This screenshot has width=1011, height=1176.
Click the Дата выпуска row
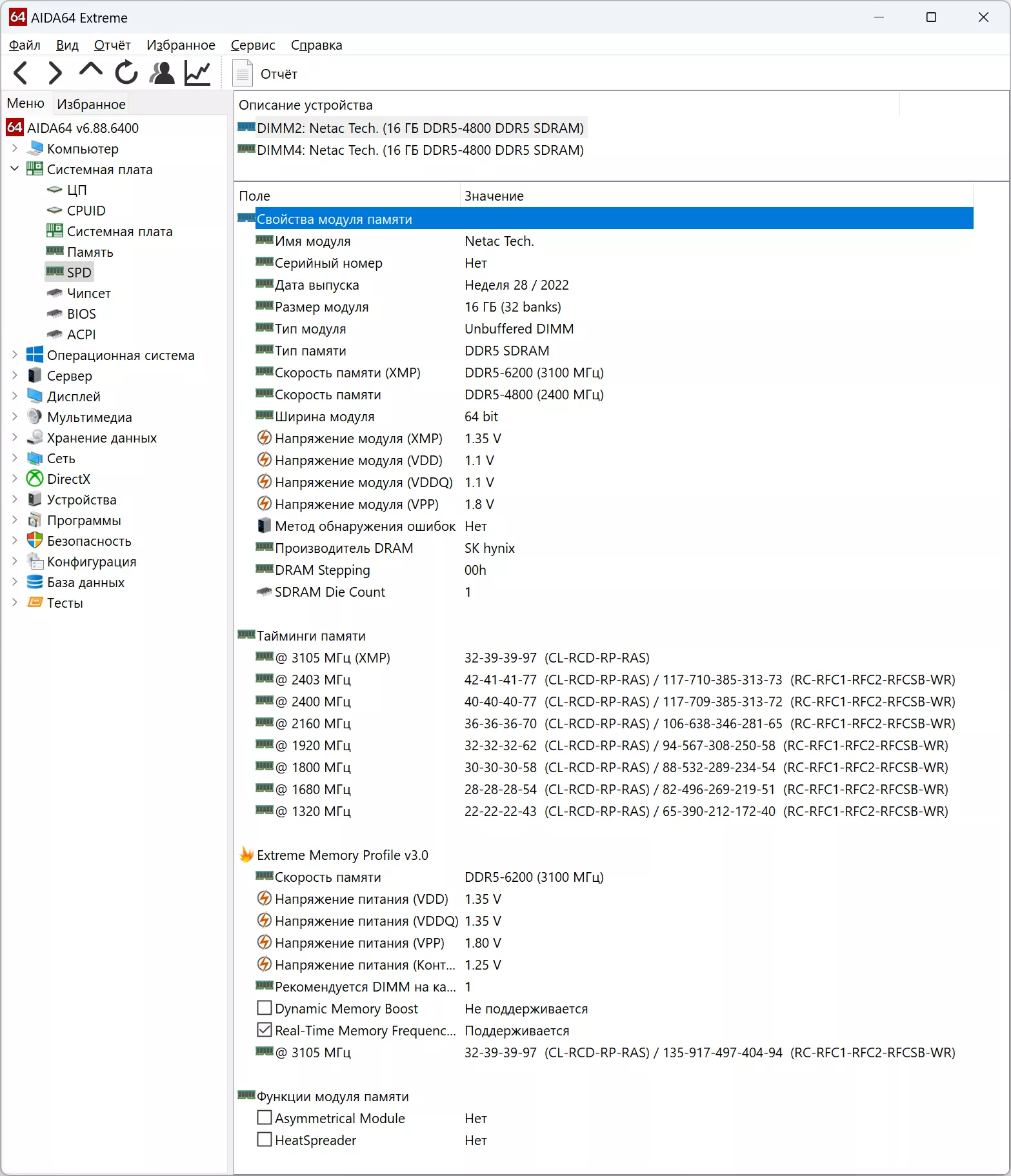605,284
